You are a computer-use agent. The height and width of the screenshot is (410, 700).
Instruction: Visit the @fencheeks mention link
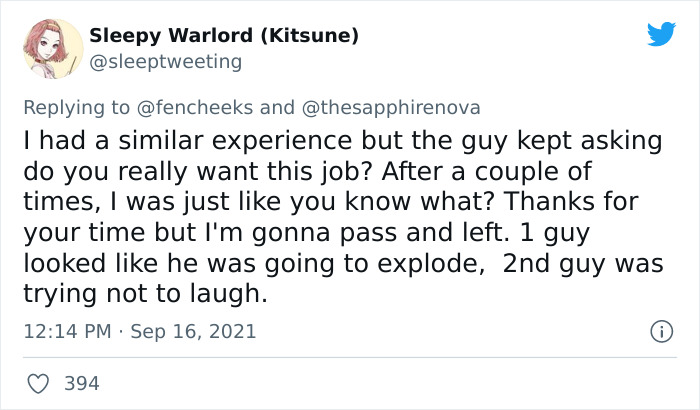coord(195,108)
